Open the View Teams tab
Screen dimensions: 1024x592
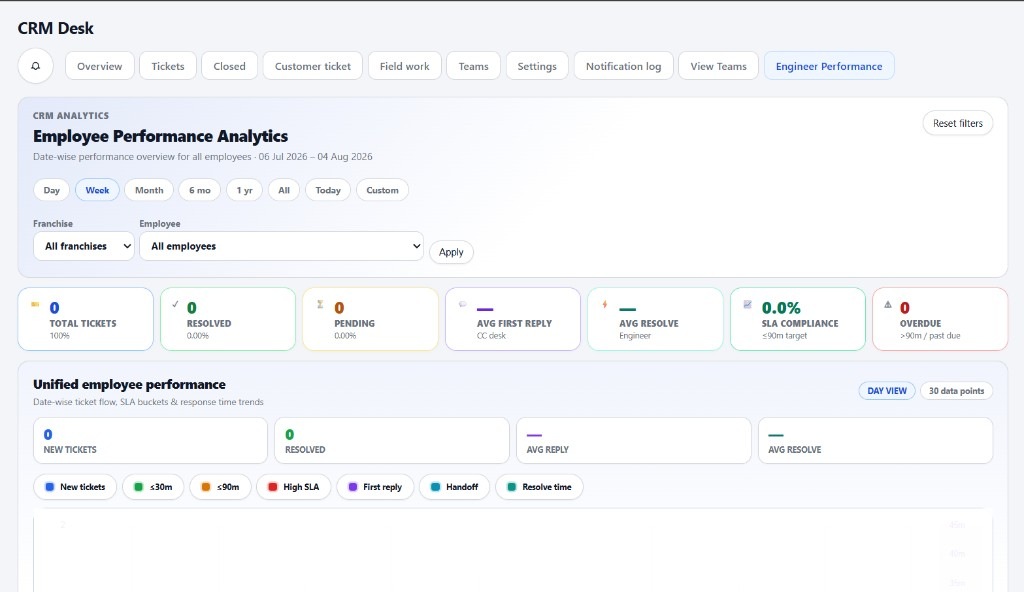[718, 66]
